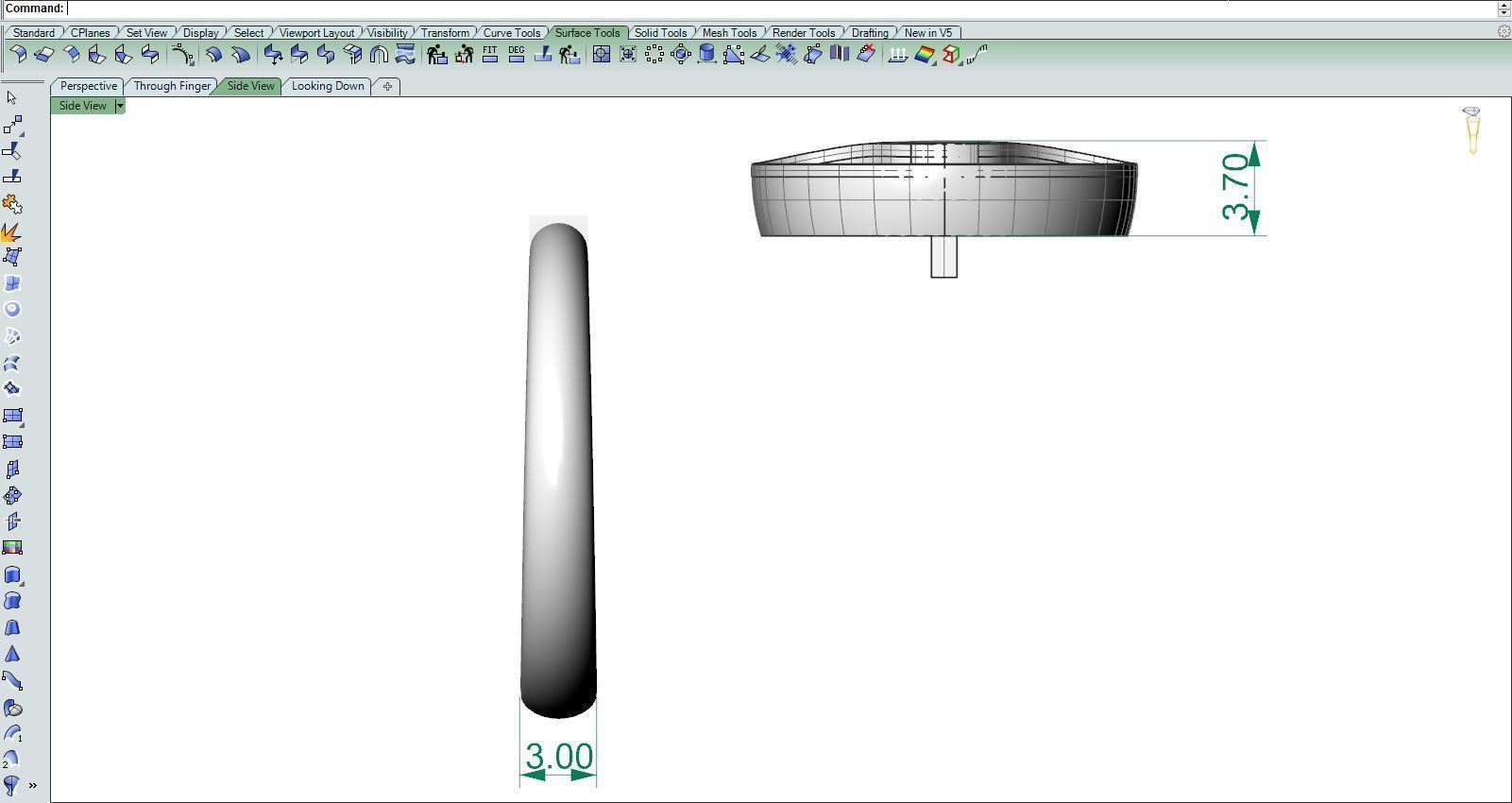The height and width of the screenshot is (803, 1512).
Task: Expand more sidebar tools with double chevron
Action: pyautogui.click(x=33, y=785)
